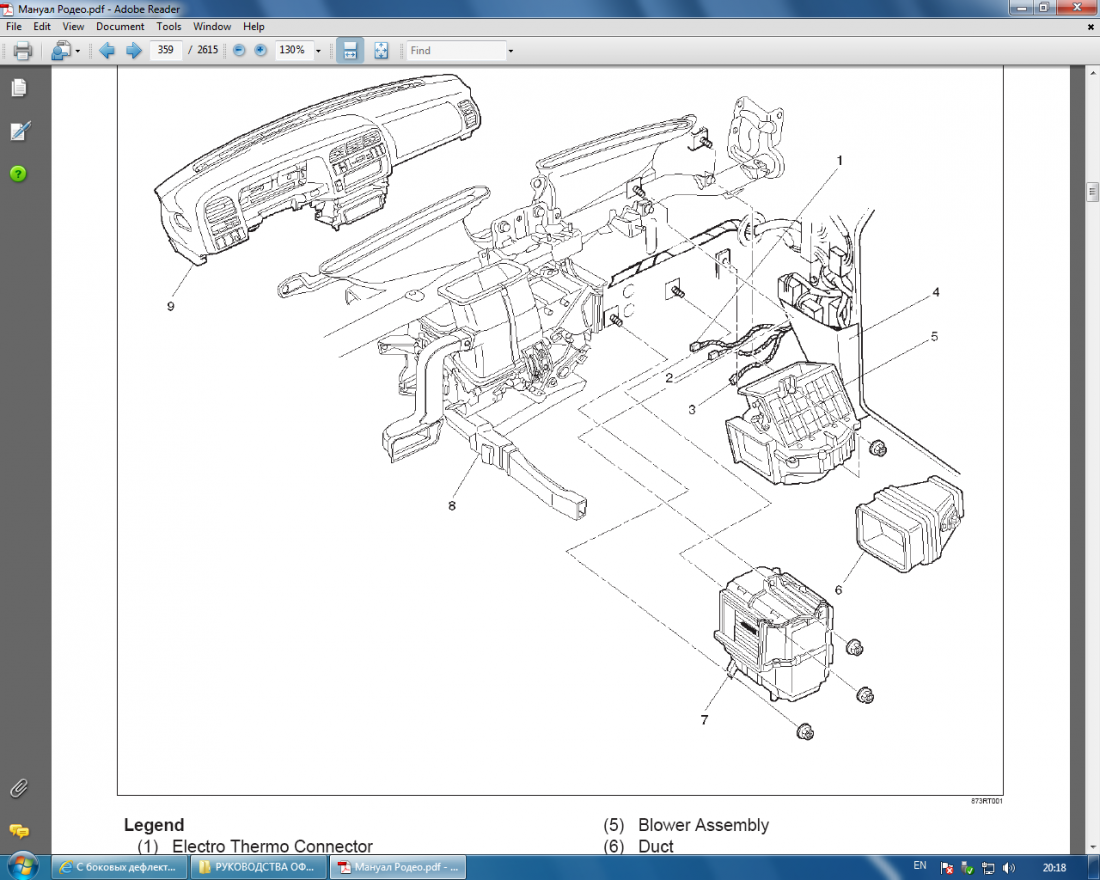The image size is (1100, 880).
Task: Expand the Find options dropdown arrow
Action: click(510, 51)
